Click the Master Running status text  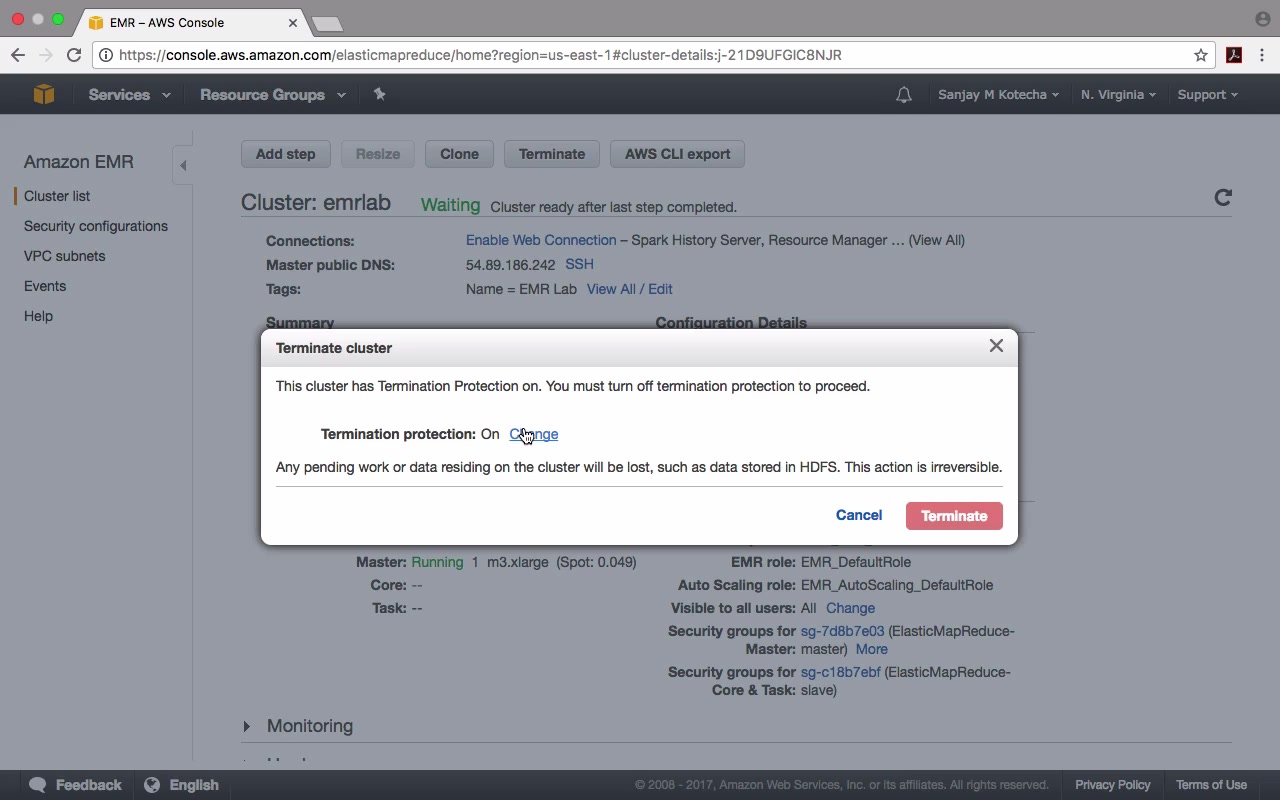point(437,562)
